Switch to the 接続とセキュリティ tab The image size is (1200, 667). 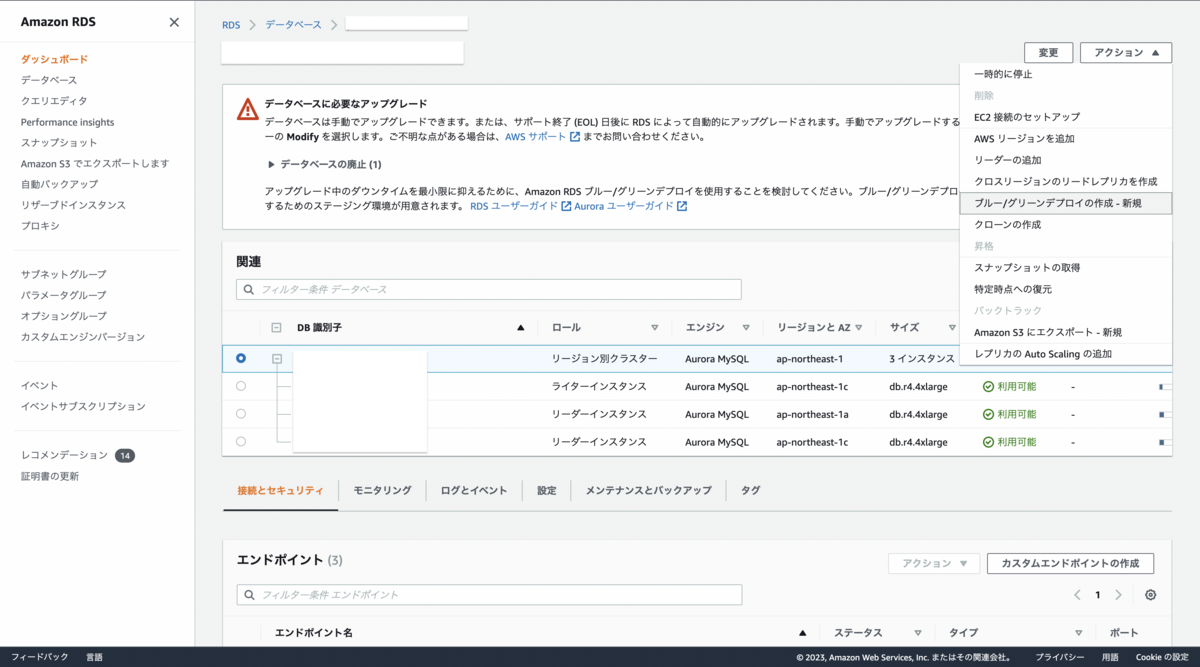pyautogui.click(x=280, y=490)
